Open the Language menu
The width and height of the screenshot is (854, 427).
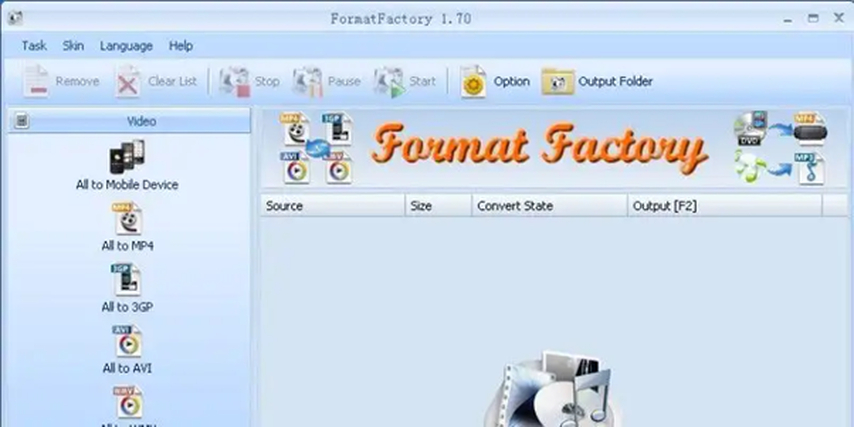click(x=126, y=46)
